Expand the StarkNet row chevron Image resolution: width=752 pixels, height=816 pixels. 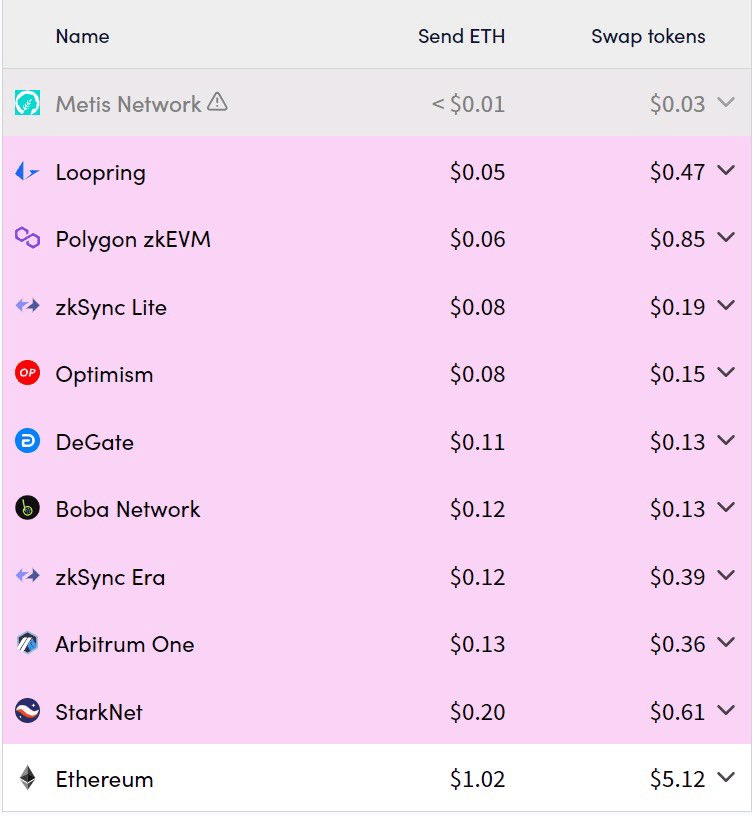[x=725, y=710]
